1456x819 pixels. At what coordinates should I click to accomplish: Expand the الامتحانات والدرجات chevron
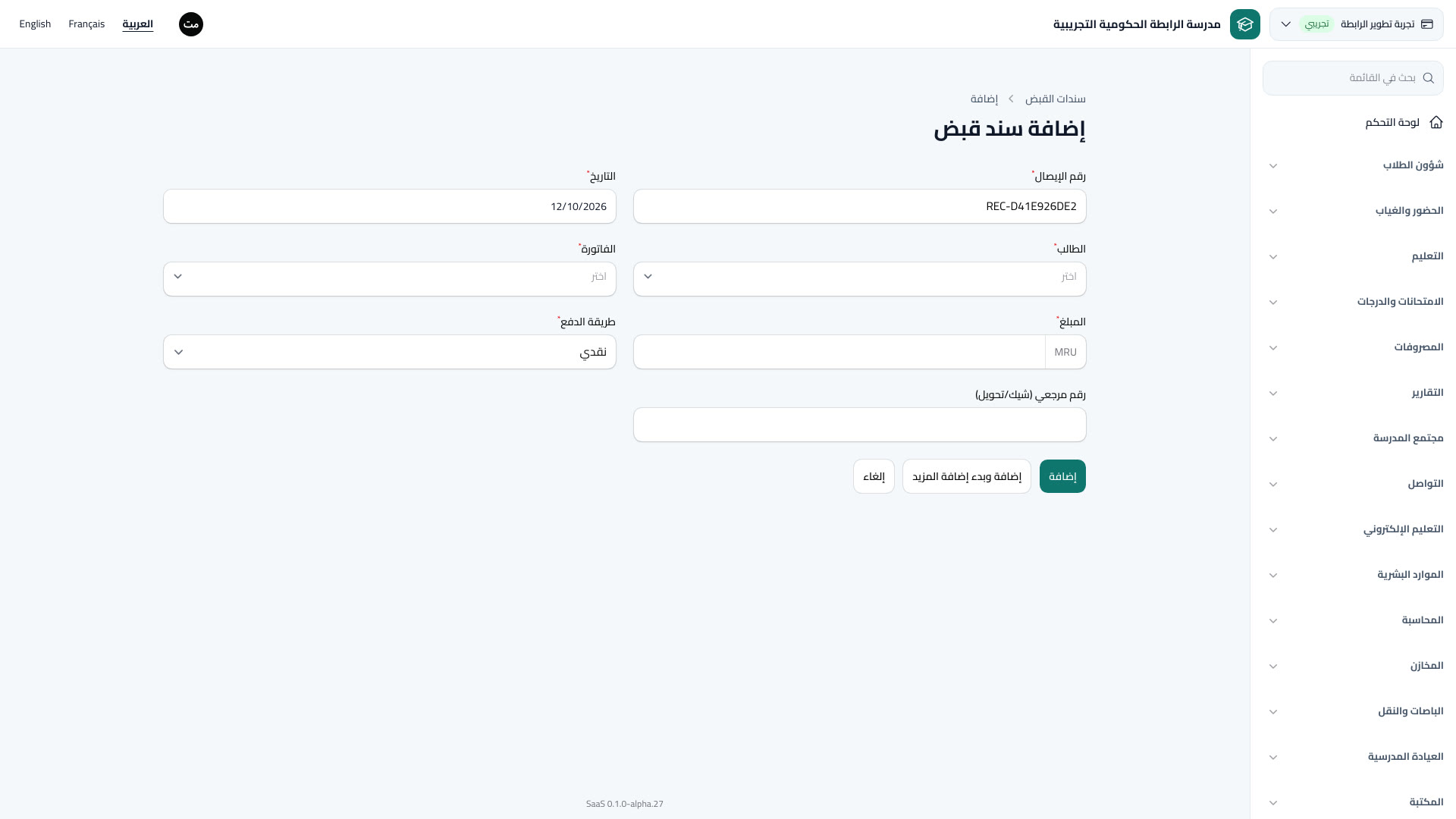[1273, 302]
